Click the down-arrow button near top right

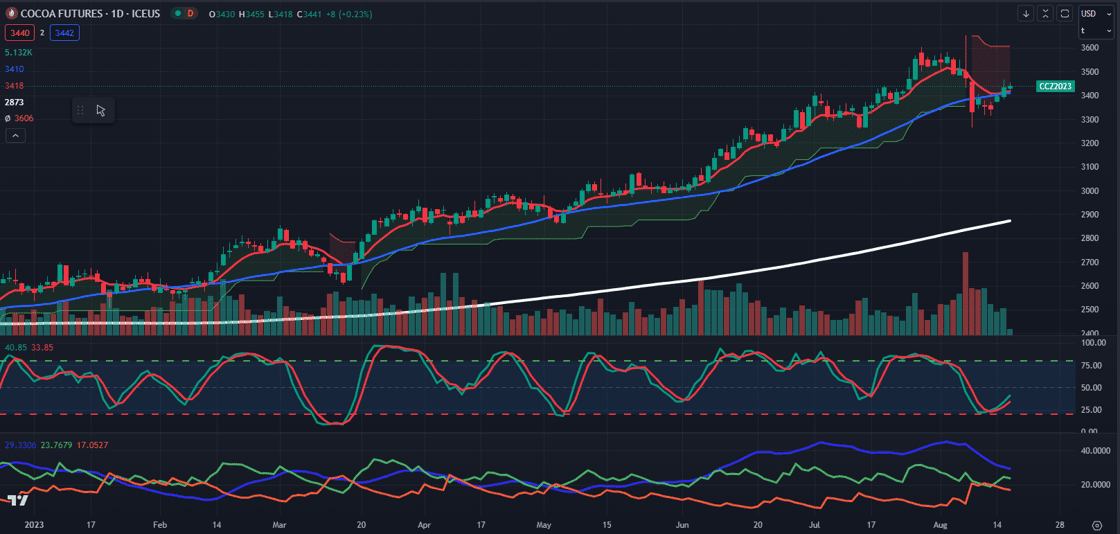pyautogui.click(x=1026, y=14)
